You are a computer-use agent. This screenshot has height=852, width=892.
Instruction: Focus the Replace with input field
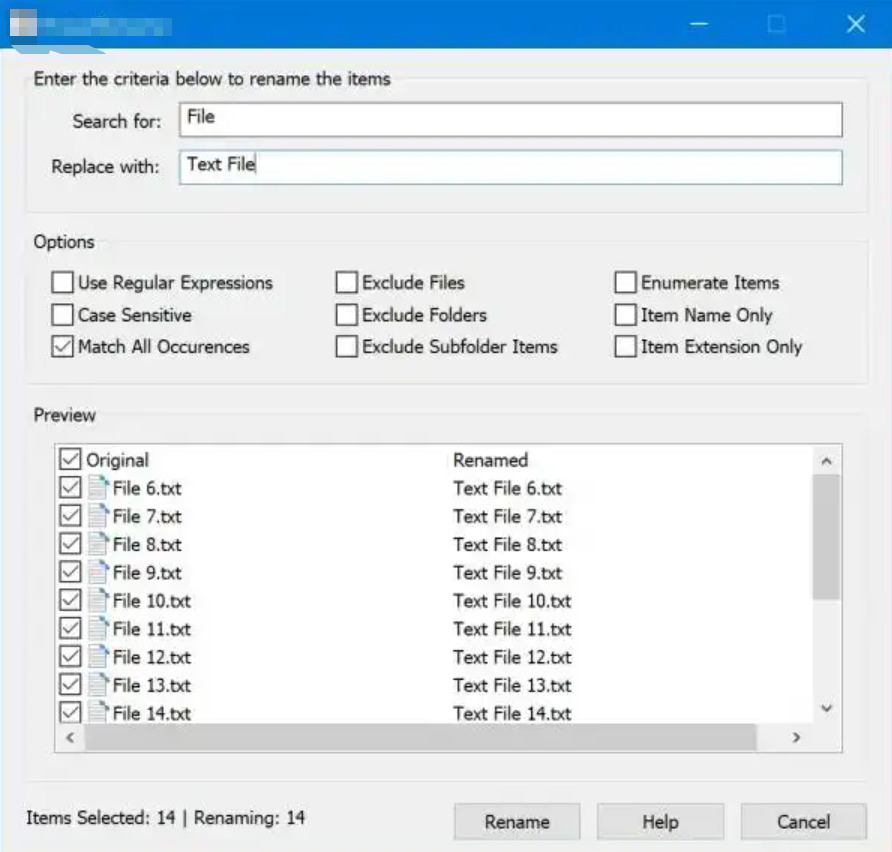click(510, 166)
